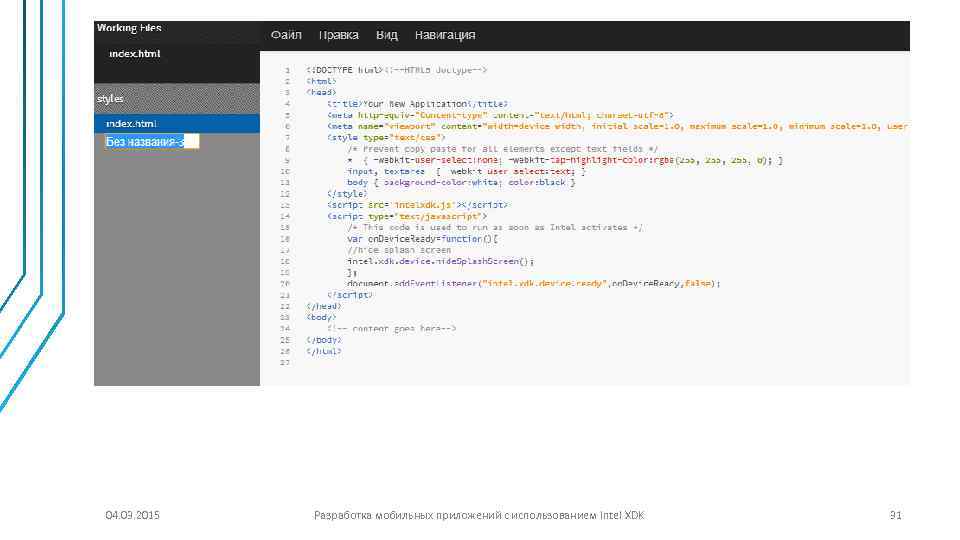
Task: Select index.html under Working Files
Action: click(135, 54)
